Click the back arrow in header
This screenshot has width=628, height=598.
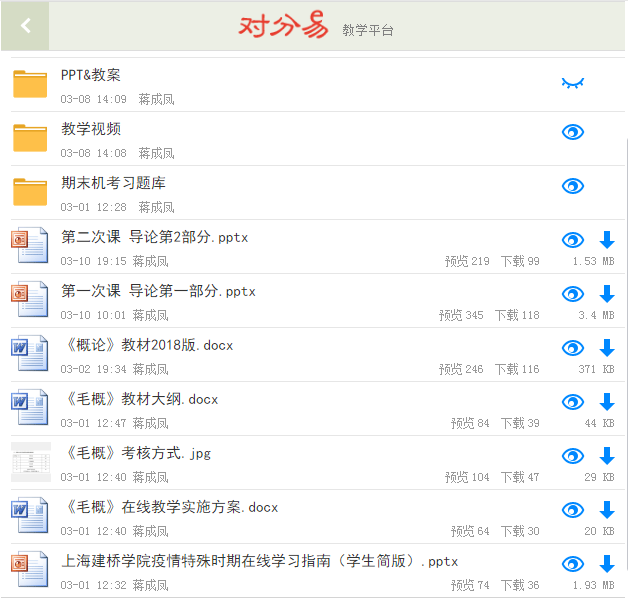(26, 26)
